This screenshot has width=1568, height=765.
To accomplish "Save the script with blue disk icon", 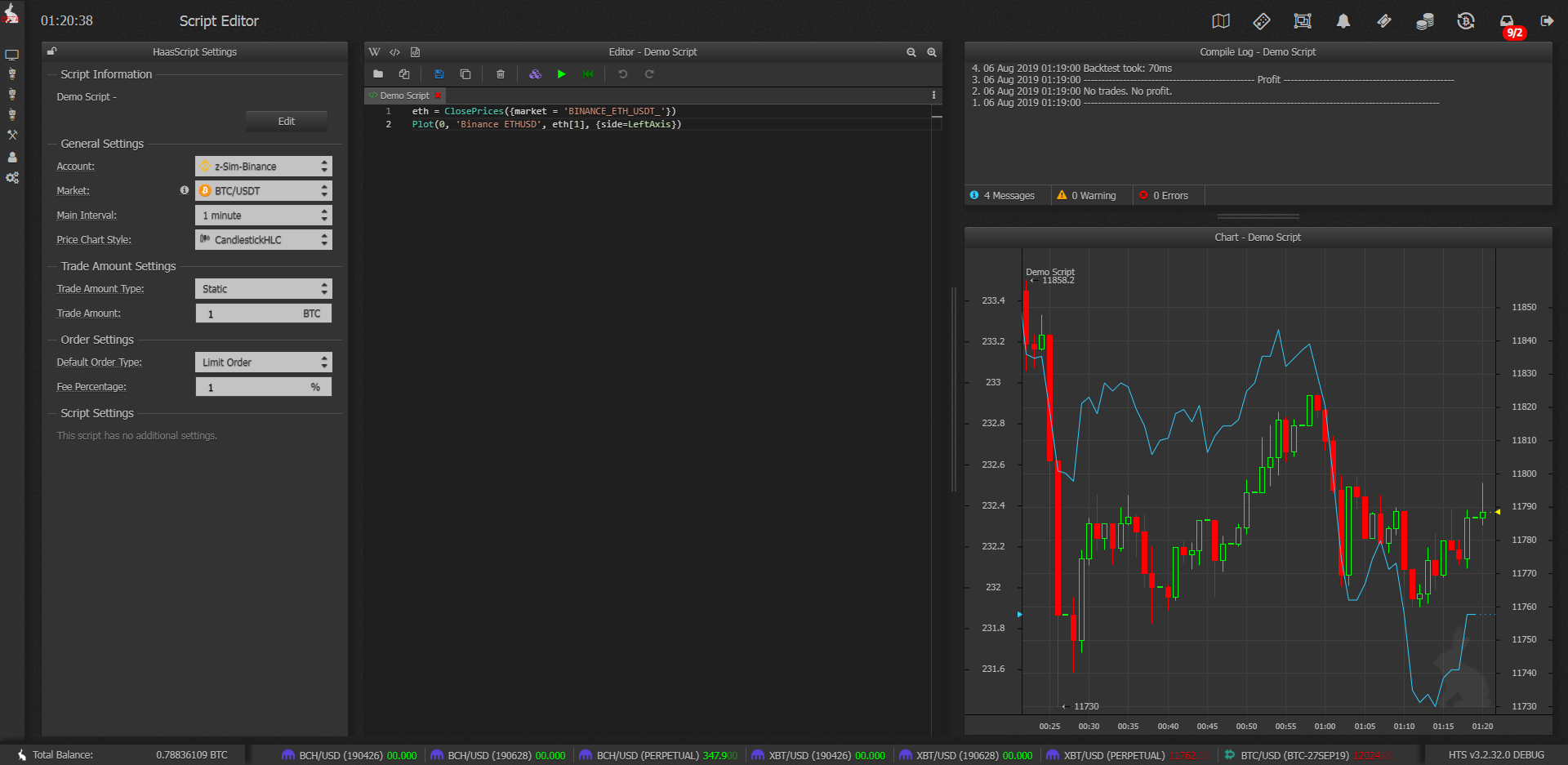I will 439,74.
